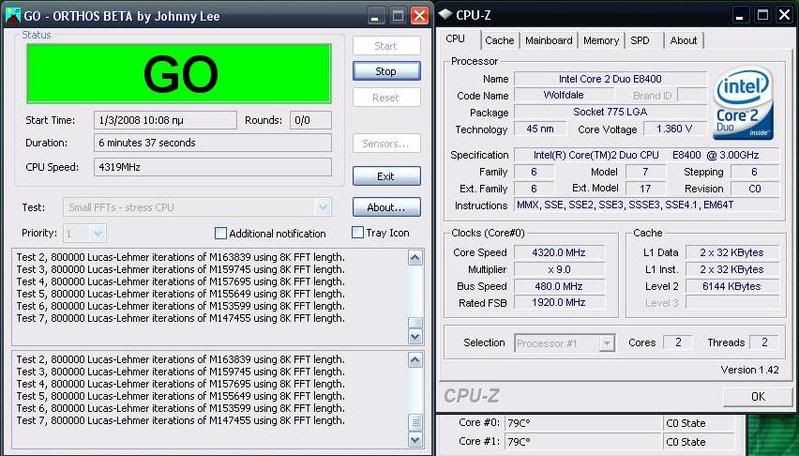Viewport: 799px width, 456px height.
Task: Click the Intel Core 2 Duo logo
Action: coord(743,103)
